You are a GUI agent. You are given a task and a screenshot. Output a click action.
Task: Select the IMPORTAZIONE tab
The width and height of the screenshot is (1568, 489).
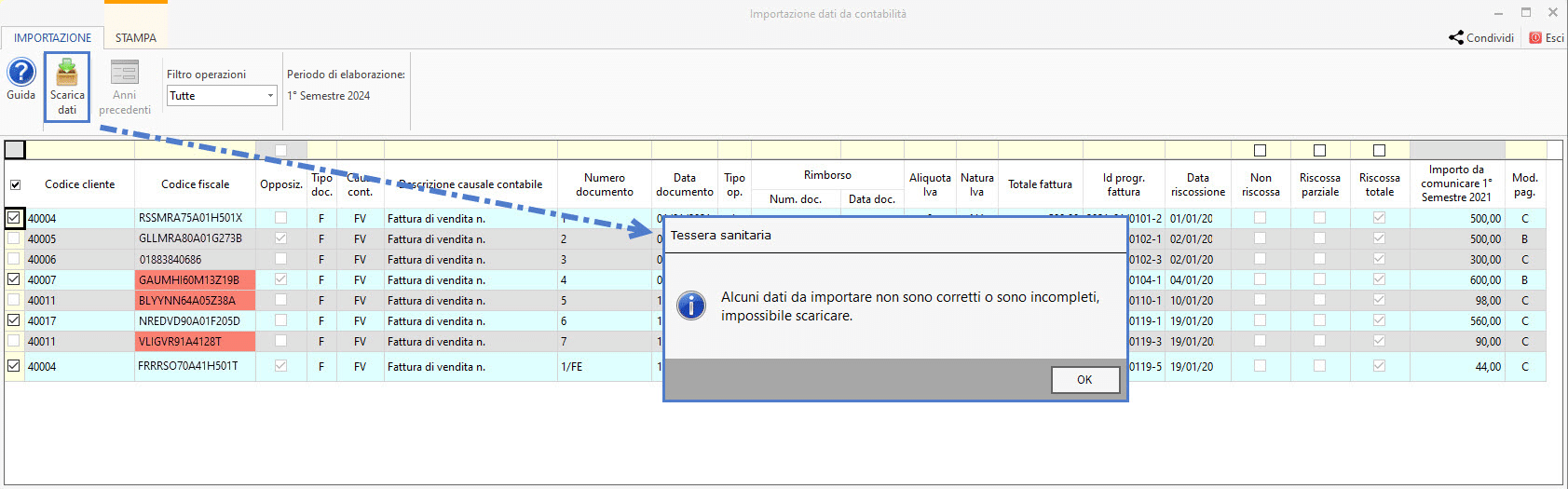coord(52,38)
